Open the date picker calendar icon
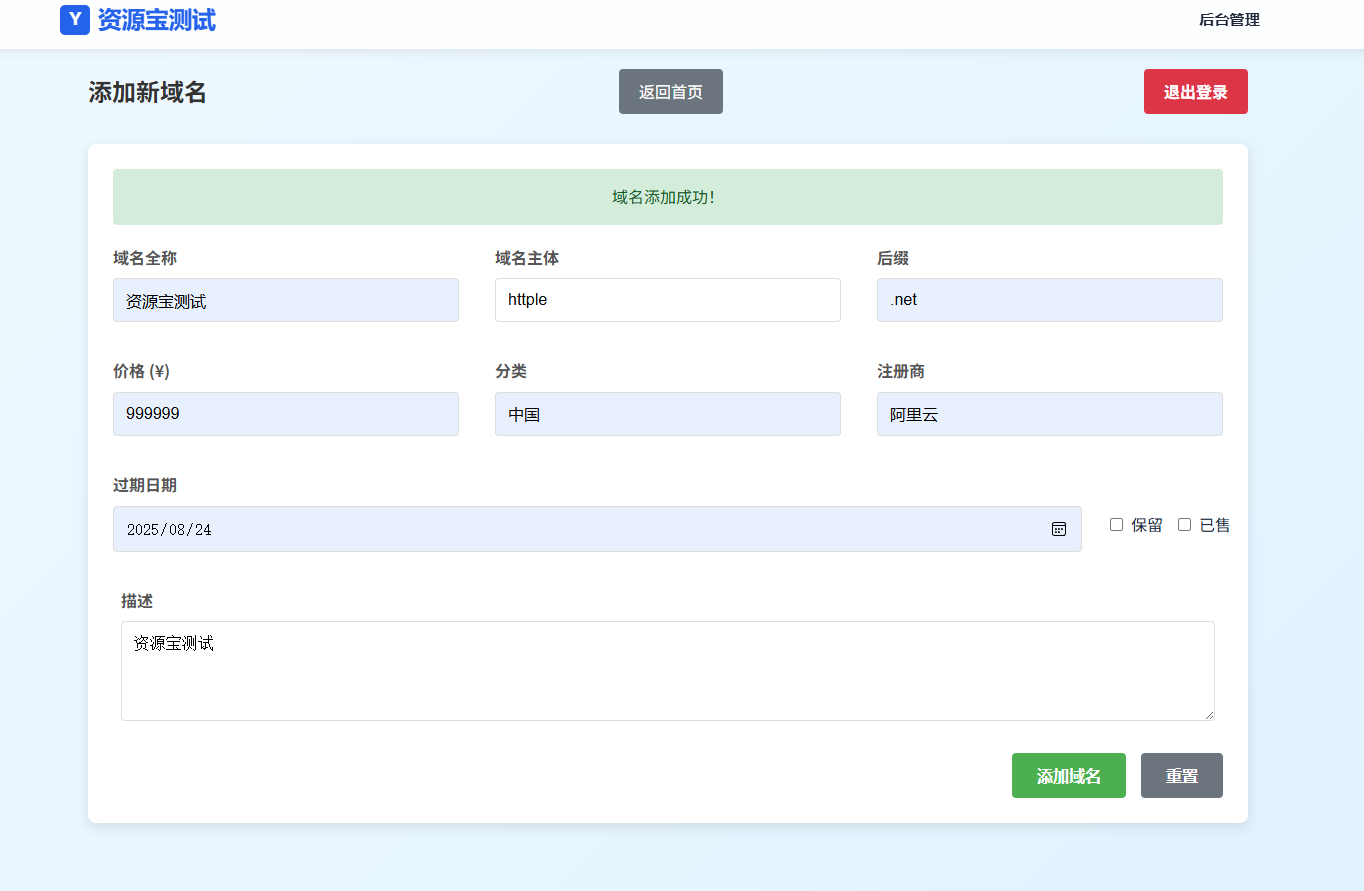The height and width of the screenshot is (891, 1364). click(x=1059, y=529)
